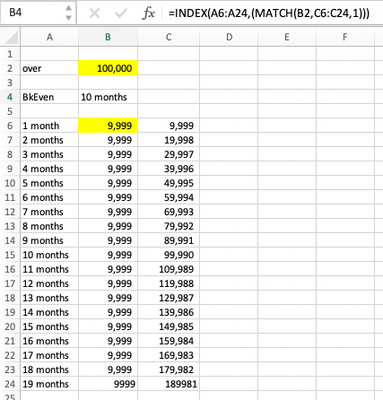This screenshot has height=400, width=383.
Task: Click the '1 month' cell
Action: click(50, 126)
